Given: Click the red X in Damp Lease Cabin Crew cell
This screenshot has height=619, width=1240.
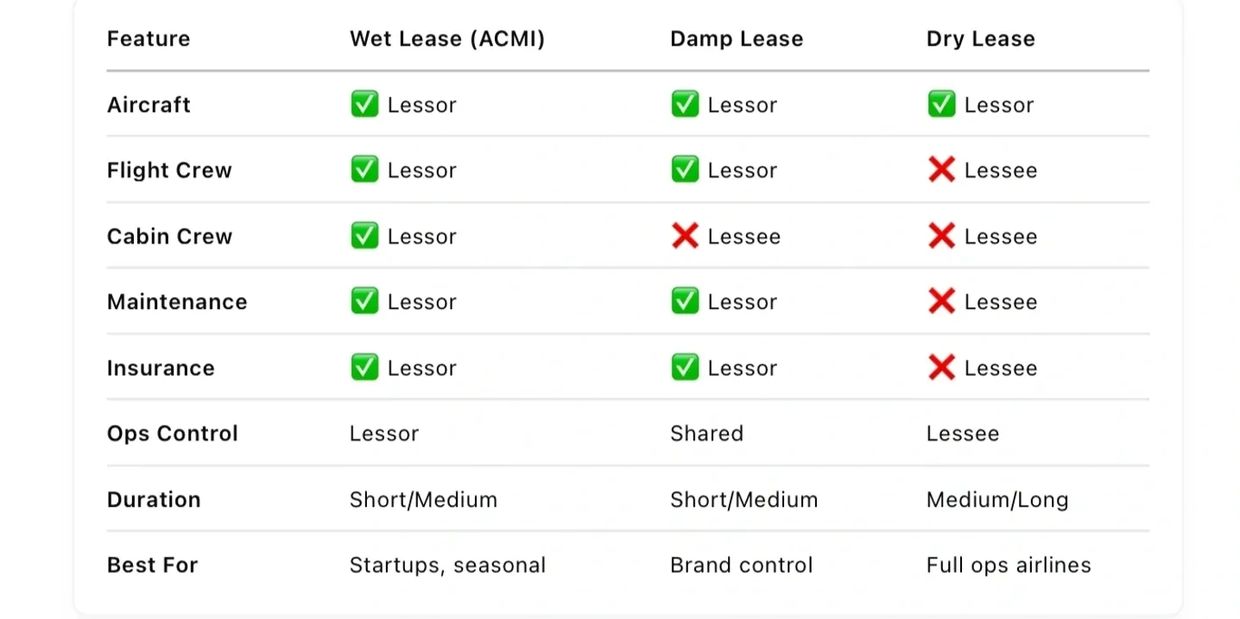Looking at the screenshot, I should point(685,236).
